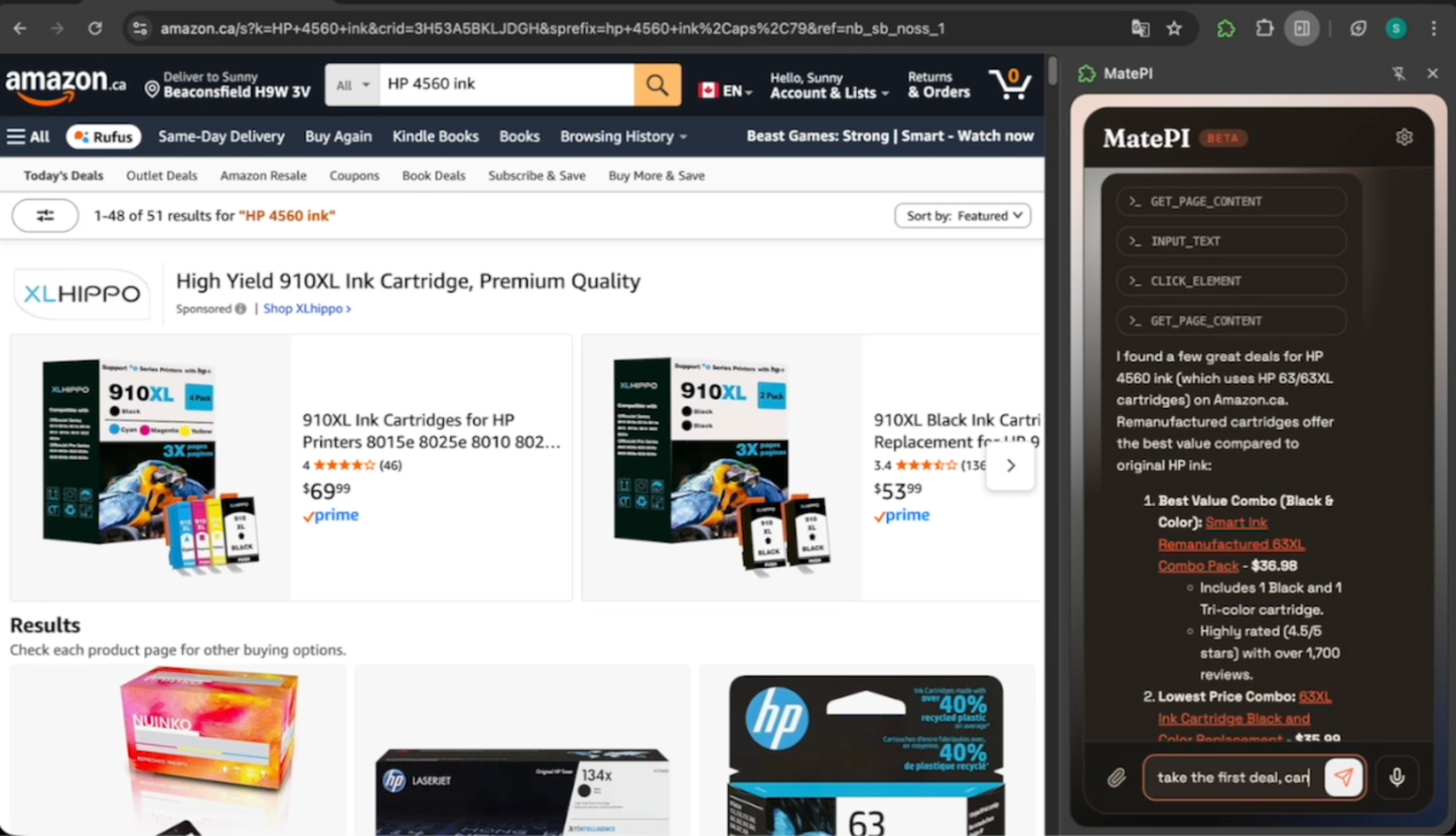Screen dimensions: 1456x836
Task: Open the Same-Day Delivery menu item
Action: (221, 137)
